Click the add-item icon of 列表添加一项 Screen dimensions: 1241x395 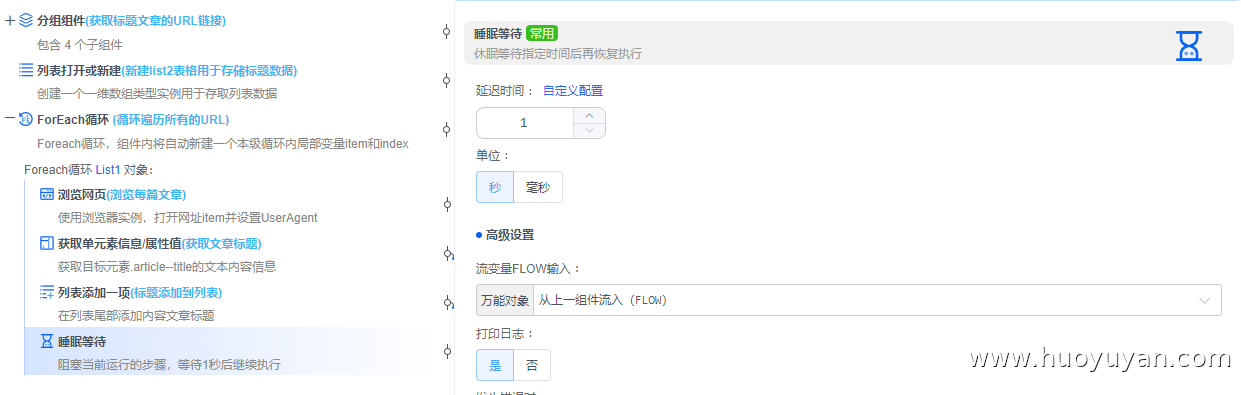click(x=47, y=292)
